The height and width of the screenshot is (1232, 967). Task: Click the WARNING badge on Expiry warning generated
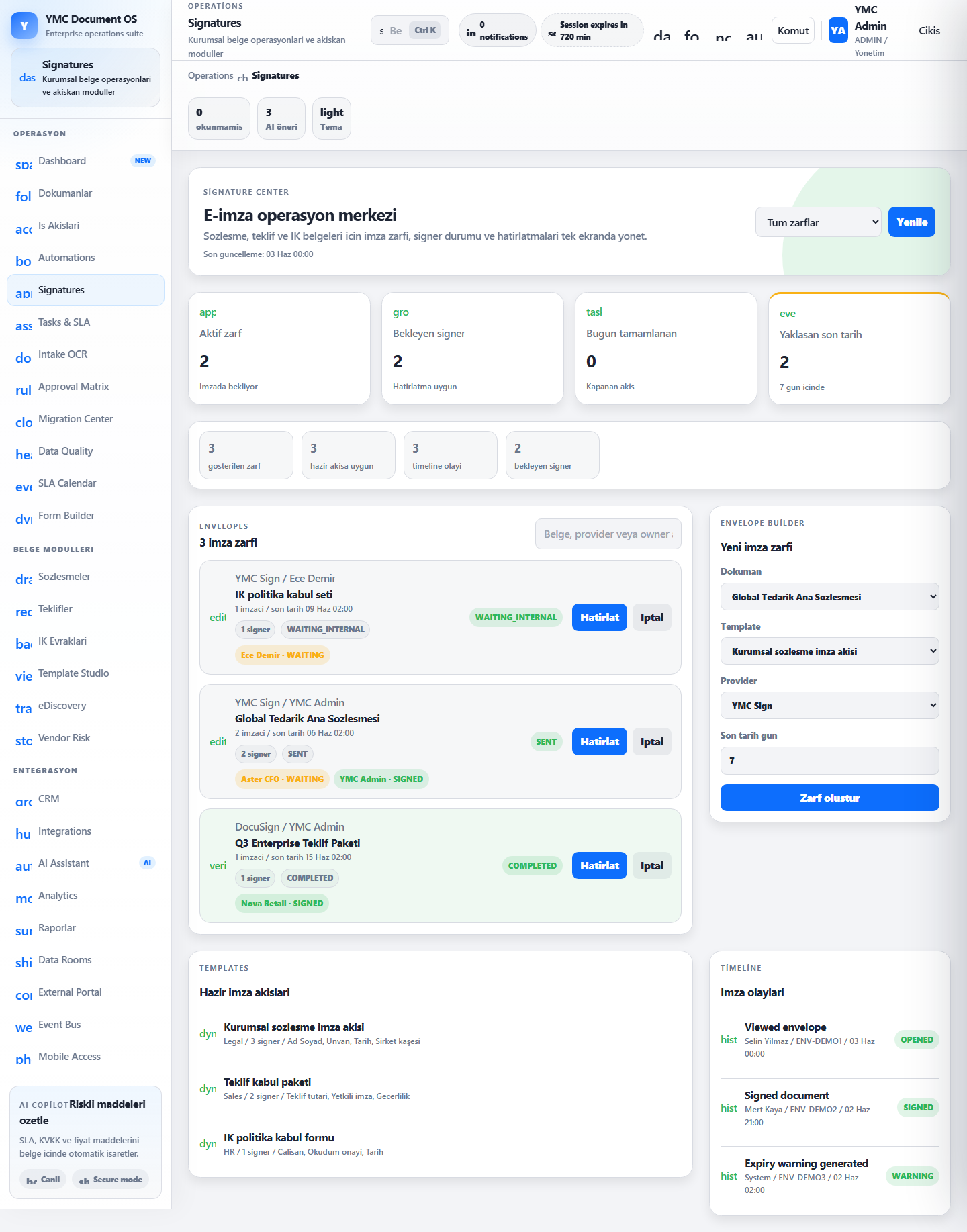click(x=913, y=1176)
